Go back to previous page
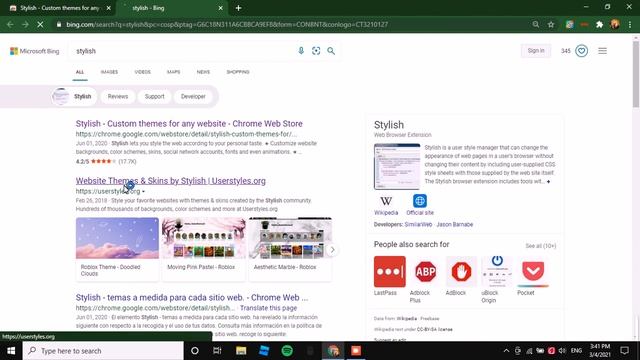The height and width of the screenshot is (360, 640). coord(10,24)
